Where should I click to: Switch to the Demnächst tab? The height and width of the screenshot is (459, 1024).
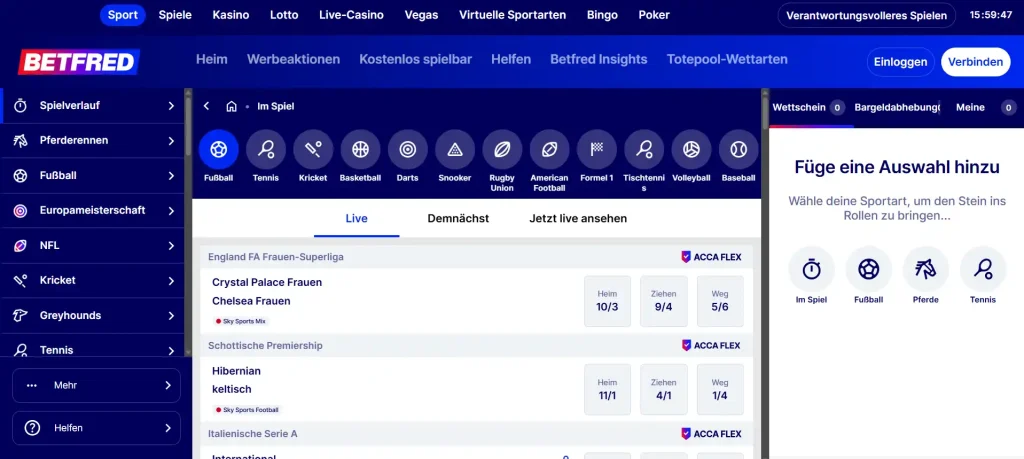[458, 219]
